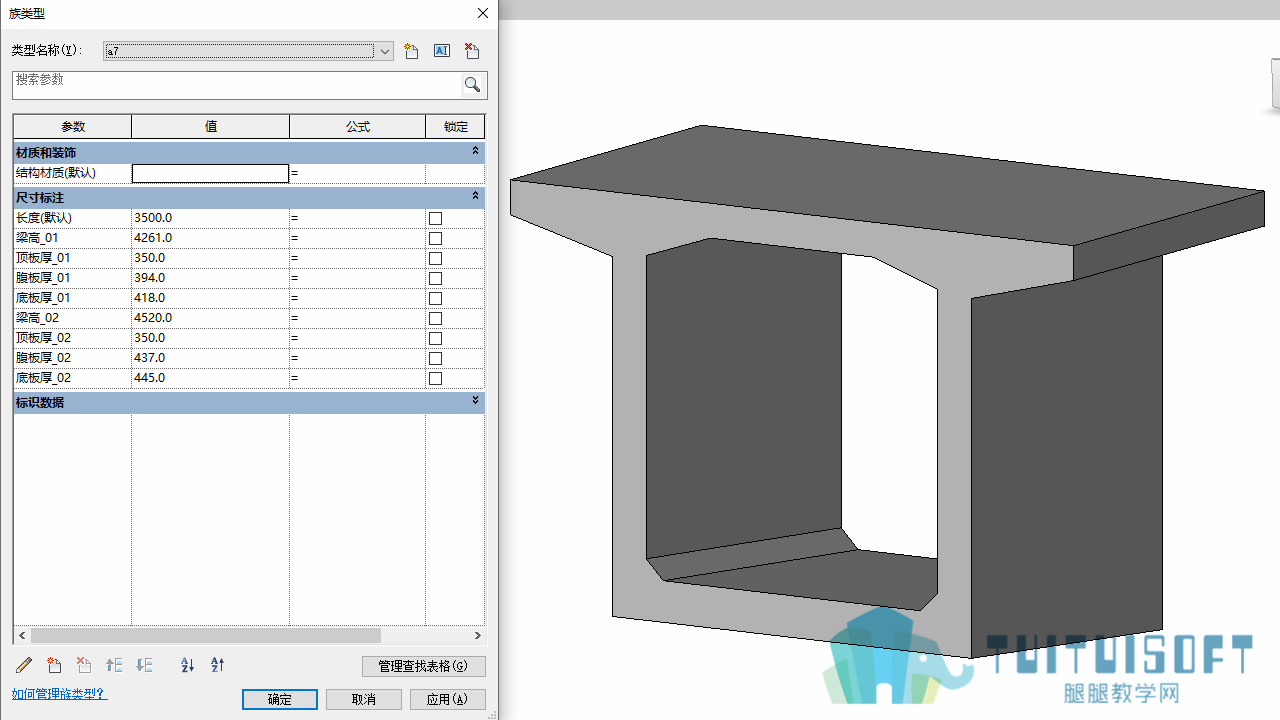
Task: Click the Rename Type icon
Action: 442,51
